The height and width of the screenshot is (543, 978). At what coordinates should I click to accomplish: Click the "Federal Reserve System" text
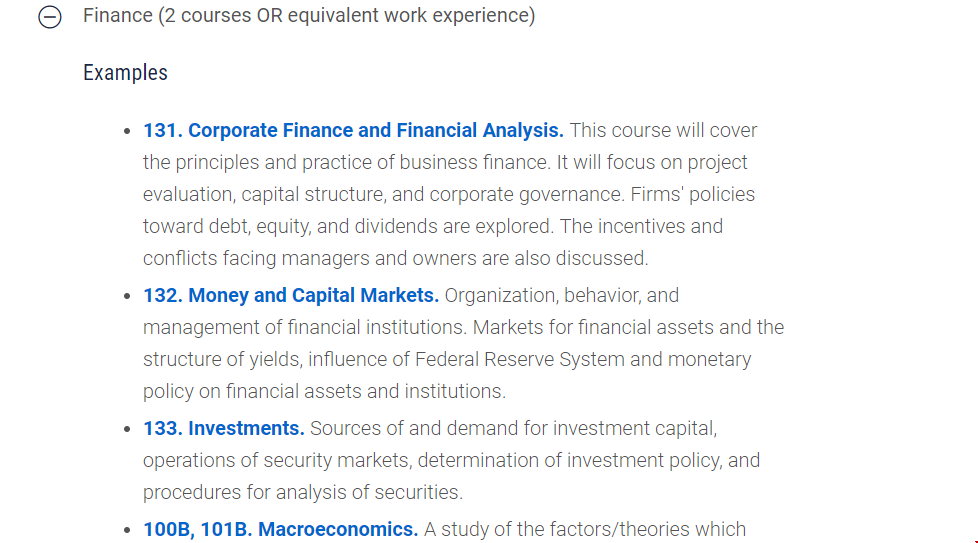(x=520, y=360)
